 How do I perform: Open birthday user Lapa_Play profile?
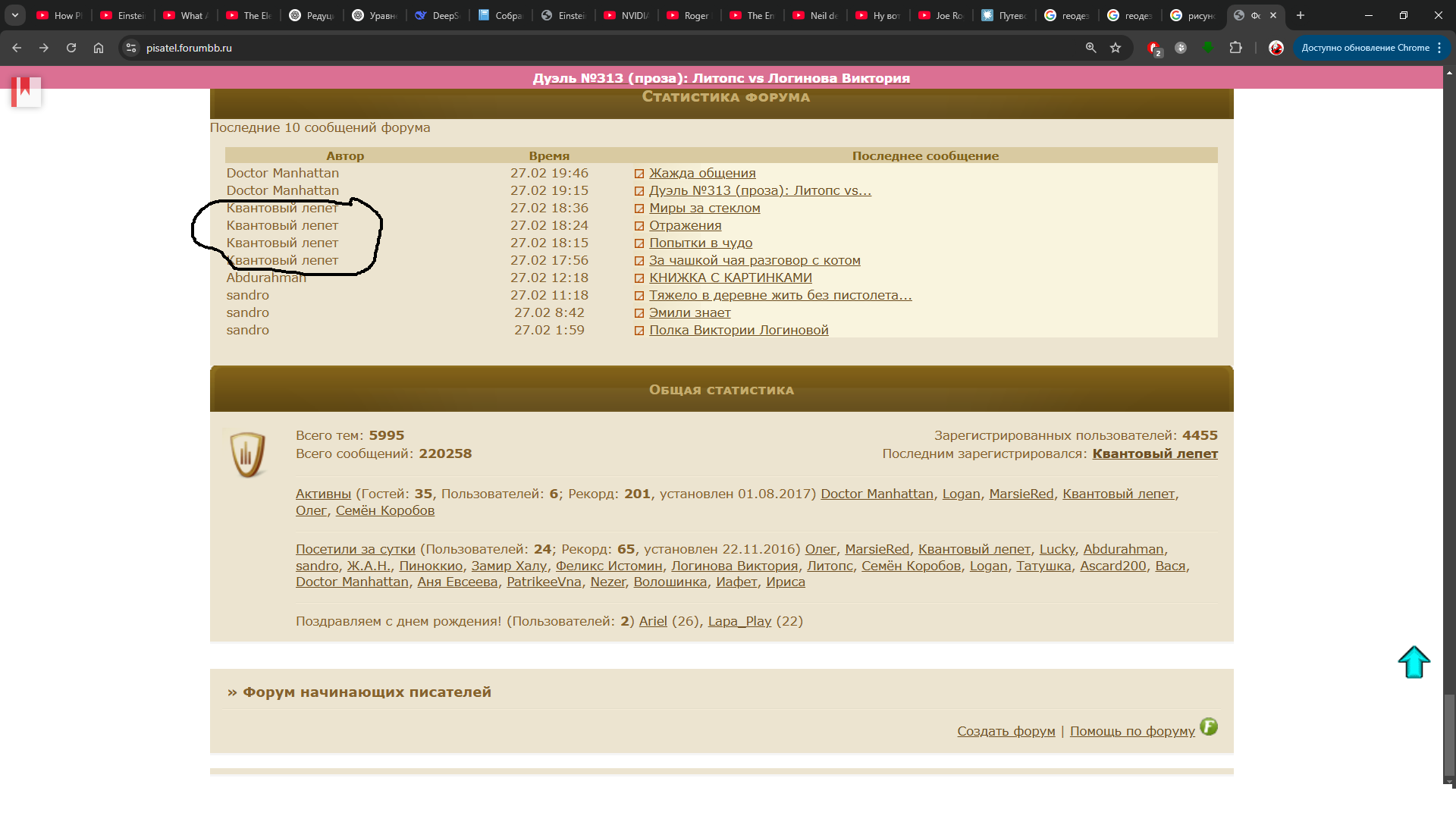coord(739,622)
